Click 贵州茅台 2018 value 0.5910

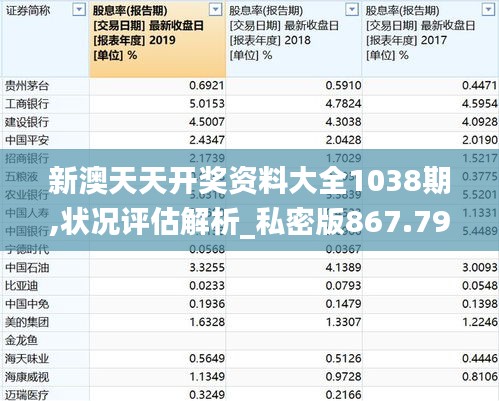pos(343,86)
